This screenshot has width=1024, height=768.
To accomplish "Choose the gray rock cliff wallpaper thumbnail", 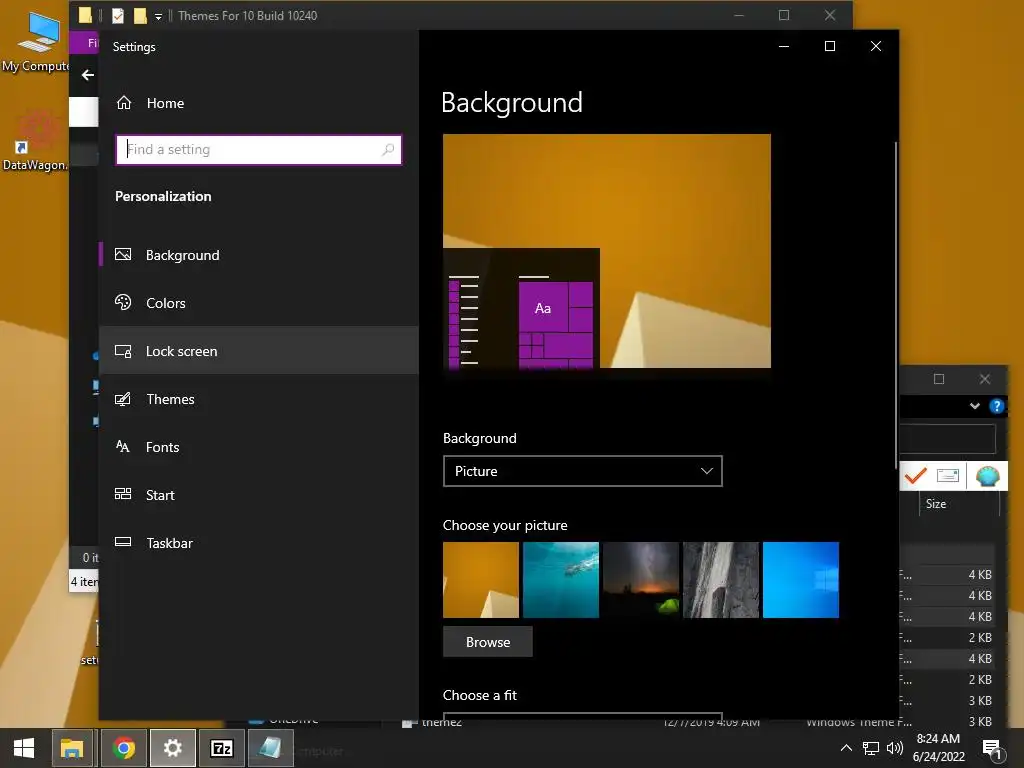I will [x=721, y=580].
